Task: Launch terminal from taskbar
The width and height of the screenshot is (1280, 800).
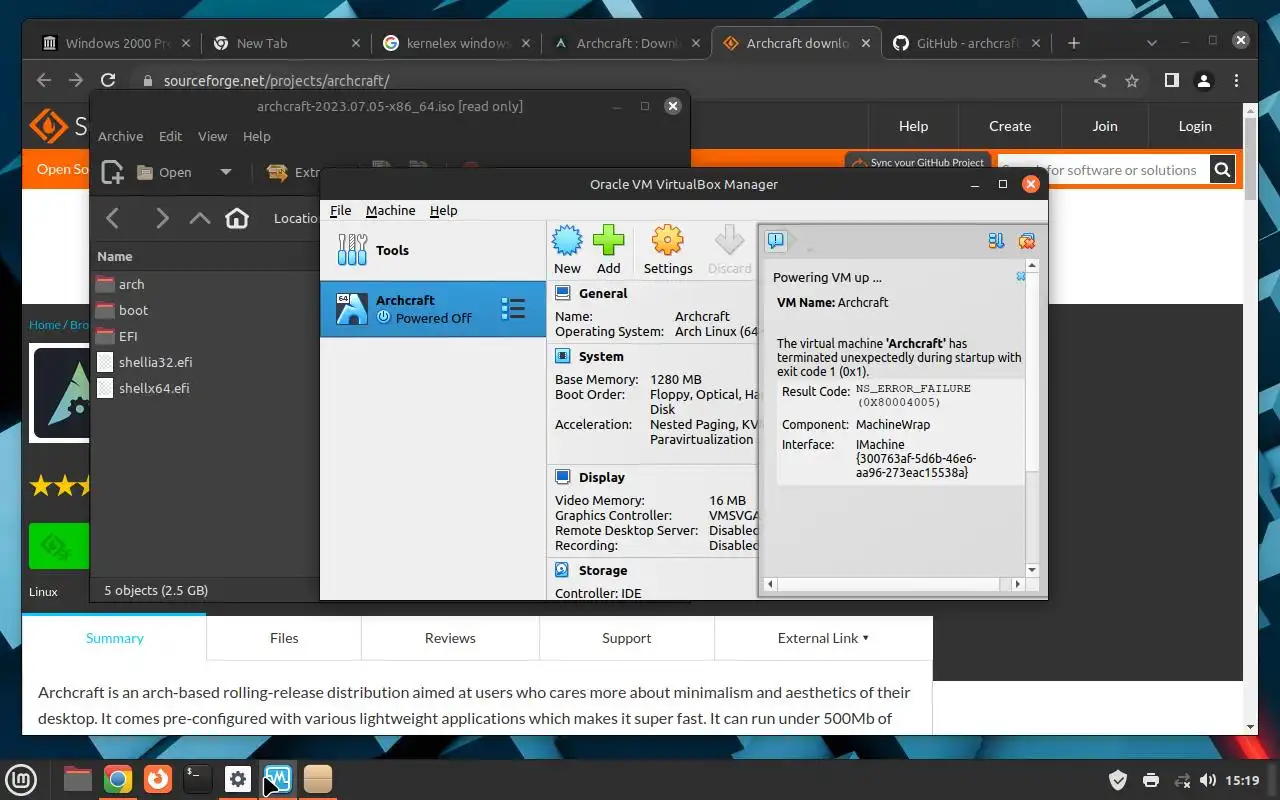Action: click(197, 779)
